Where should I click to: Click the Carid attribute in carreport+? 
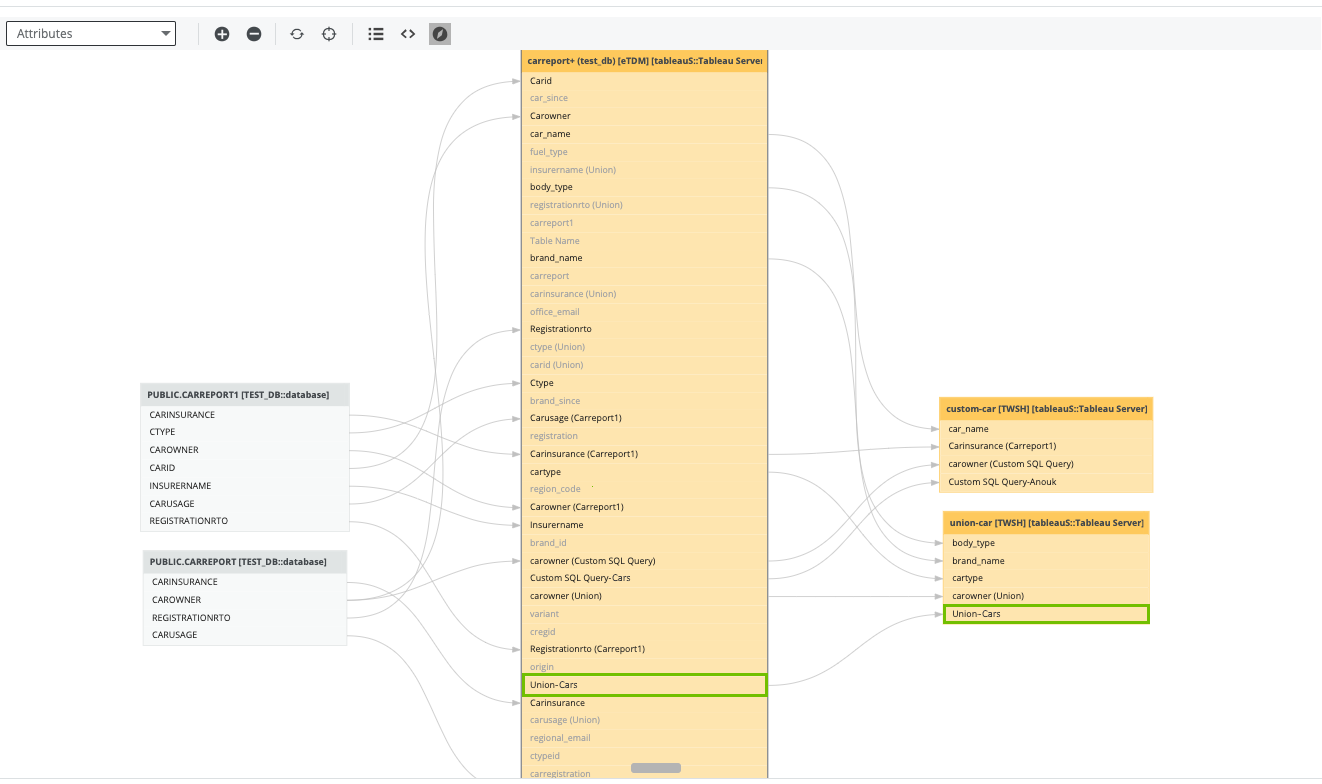click(645, 81)
